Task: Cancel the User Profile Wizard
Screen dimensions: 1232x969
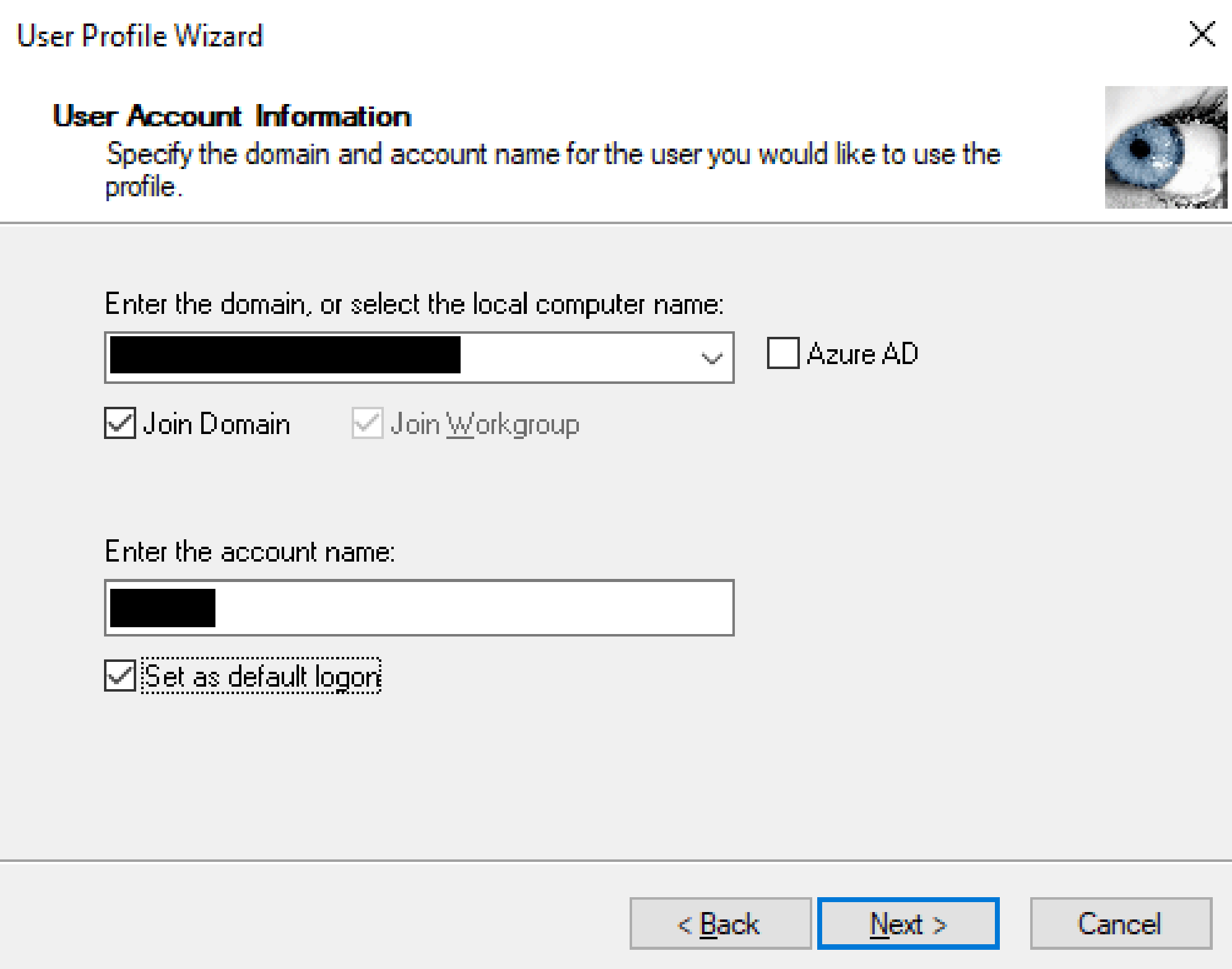Action: pyautogui.click(x=1121, y=923)
